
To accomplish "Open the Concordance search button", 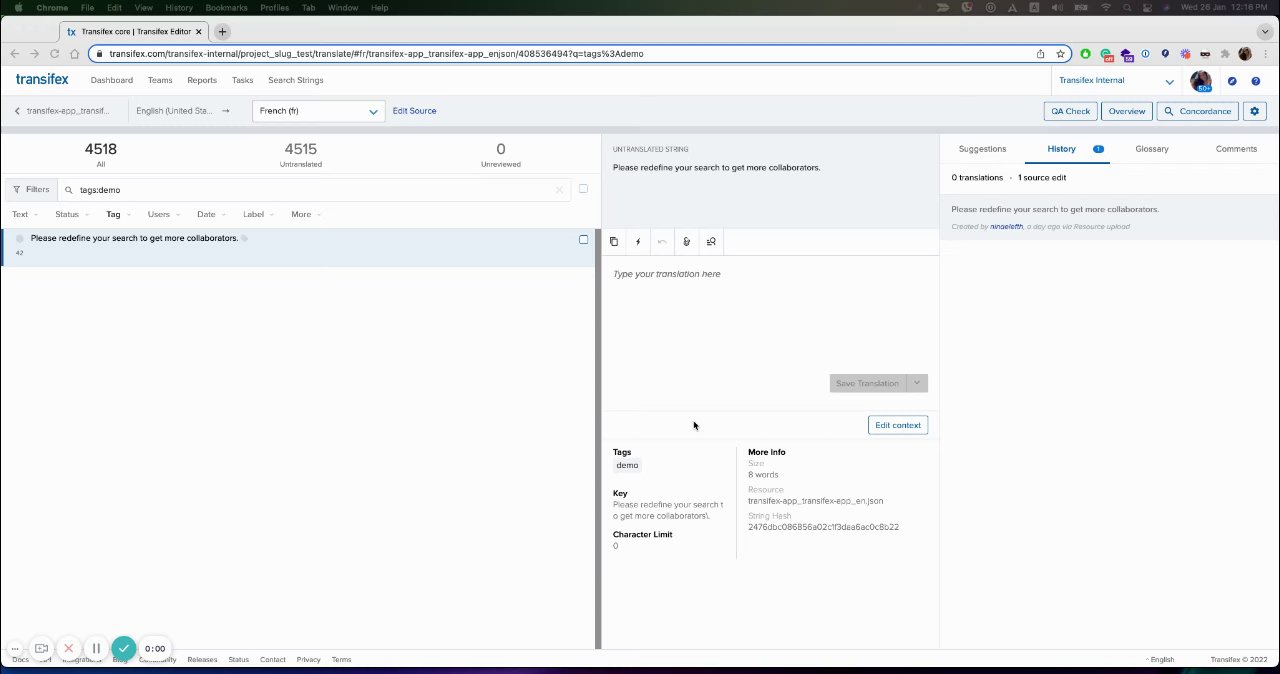I will click(1198, 111).
